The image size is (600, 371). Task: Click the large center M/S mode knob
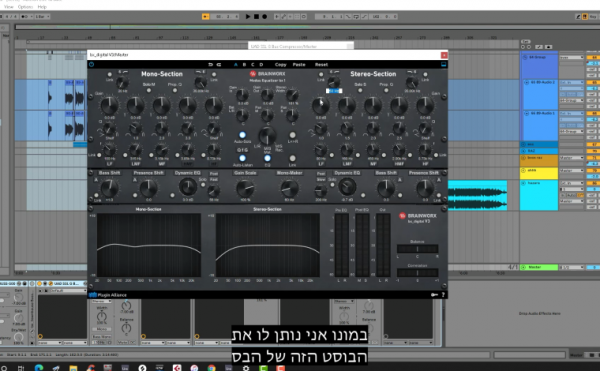tap(267, 135)
